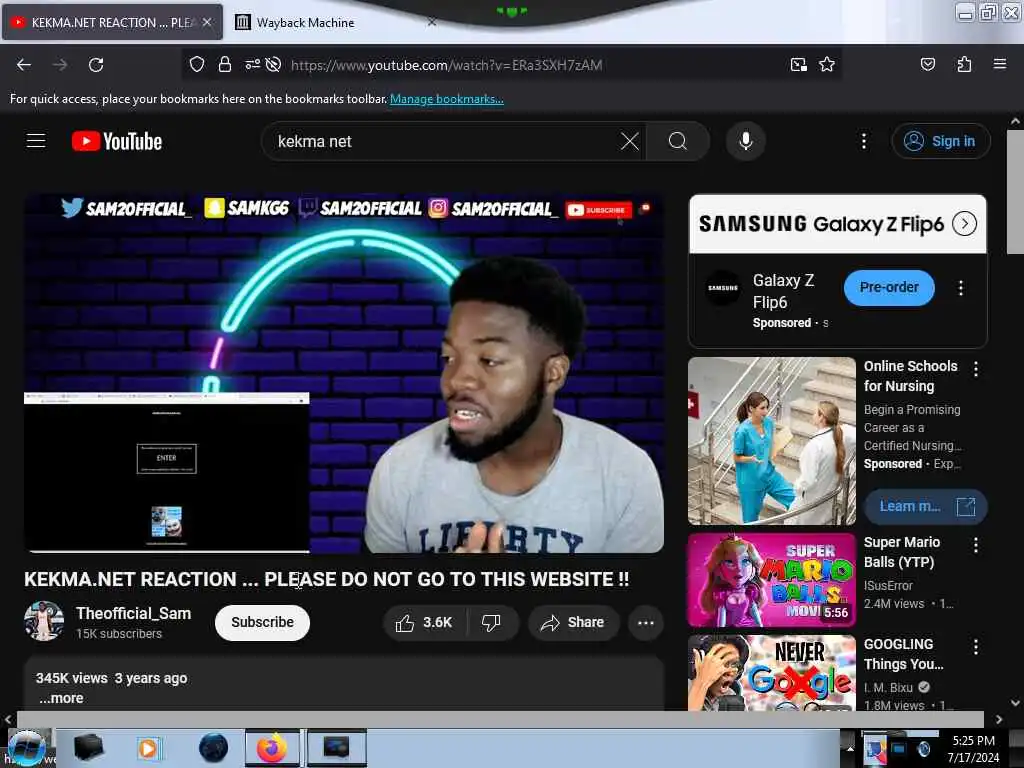Click the video title KEKMA.NET REACTION
1024x768 pixels.
coord(327,579)
